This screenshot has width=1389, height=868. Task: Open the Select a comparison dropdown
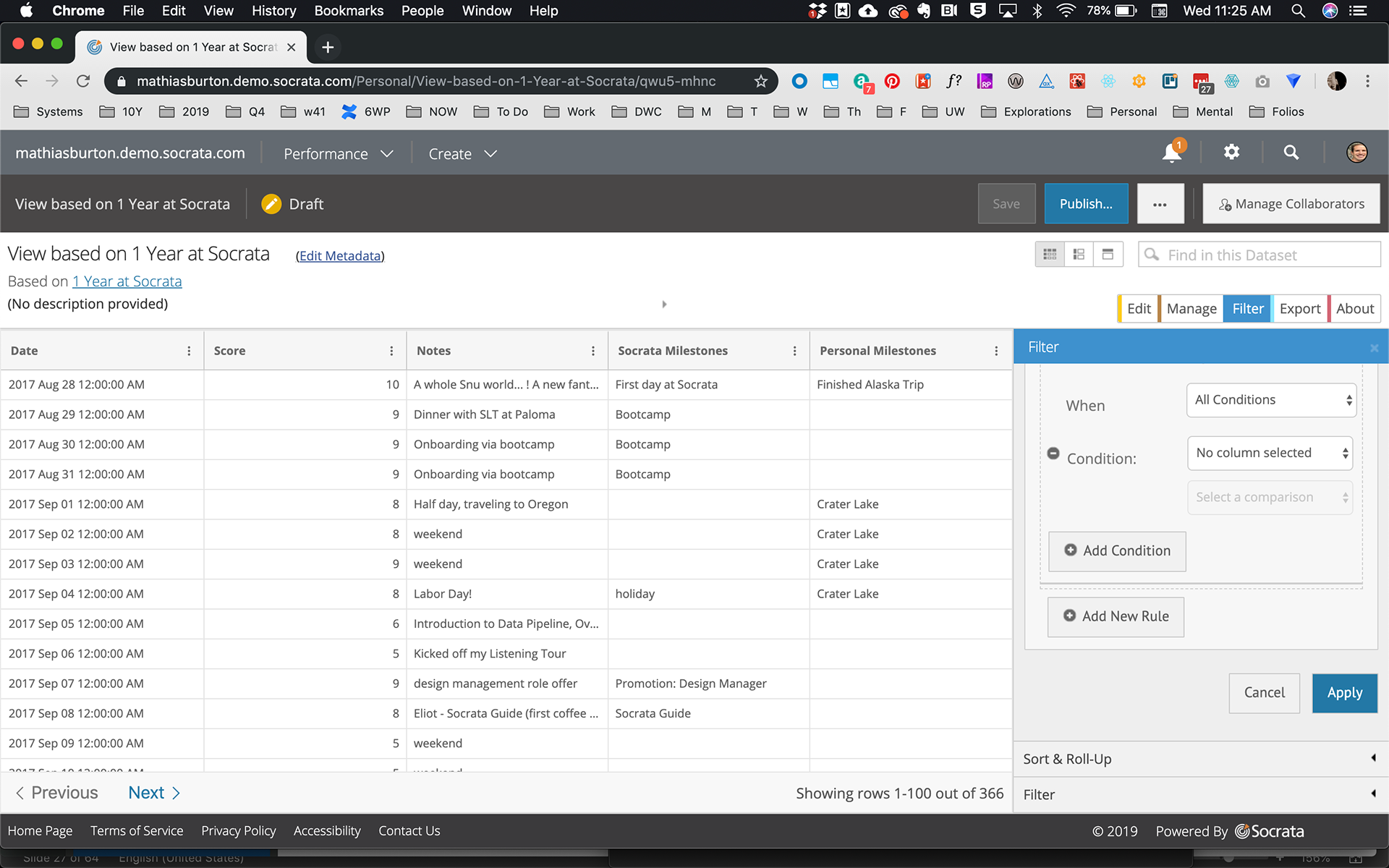coord(1270,498)
